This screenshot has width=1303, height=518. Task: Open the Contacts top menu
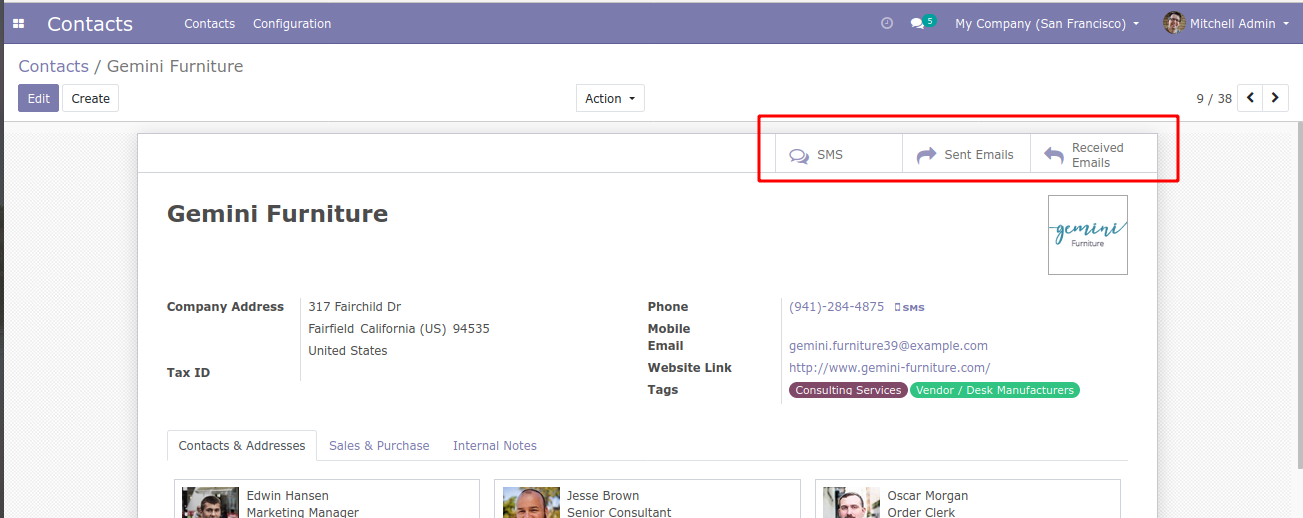(209, 23)
